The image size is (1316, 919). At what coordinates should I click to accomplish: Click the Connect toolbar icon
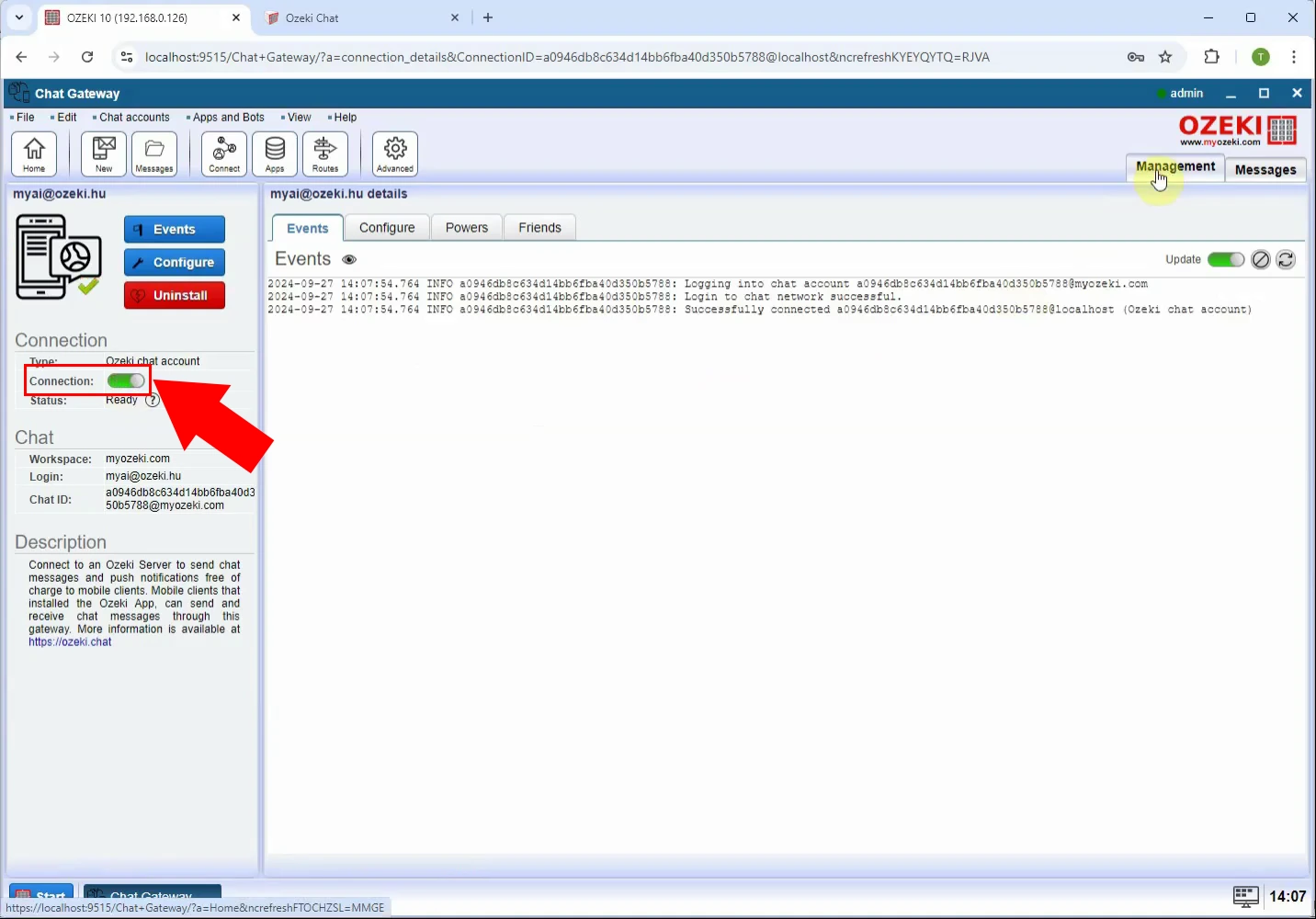coord(224,153)
